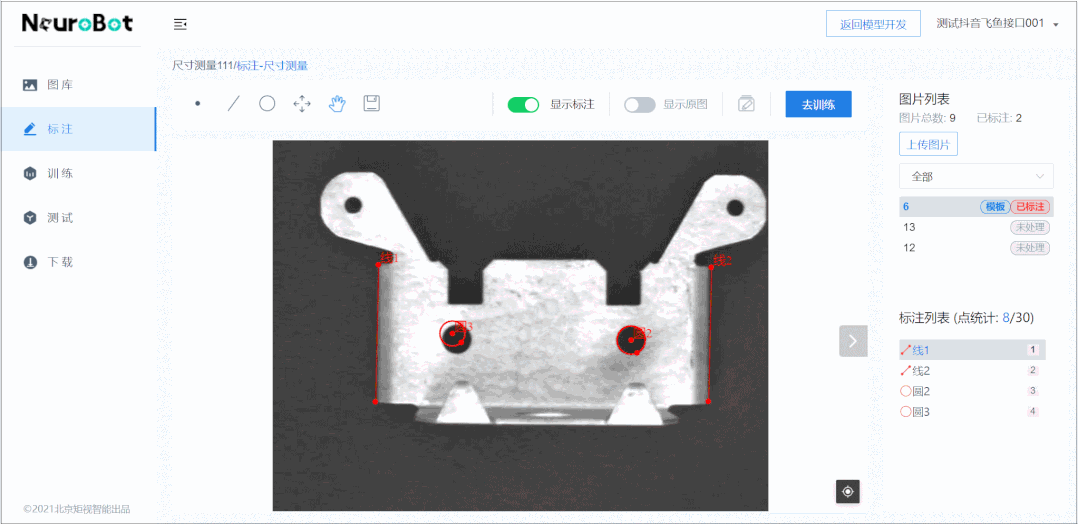The width and height of the screenshot is (1078, 524).
Task: Click the 去训练 button
Action: point(818,104)
